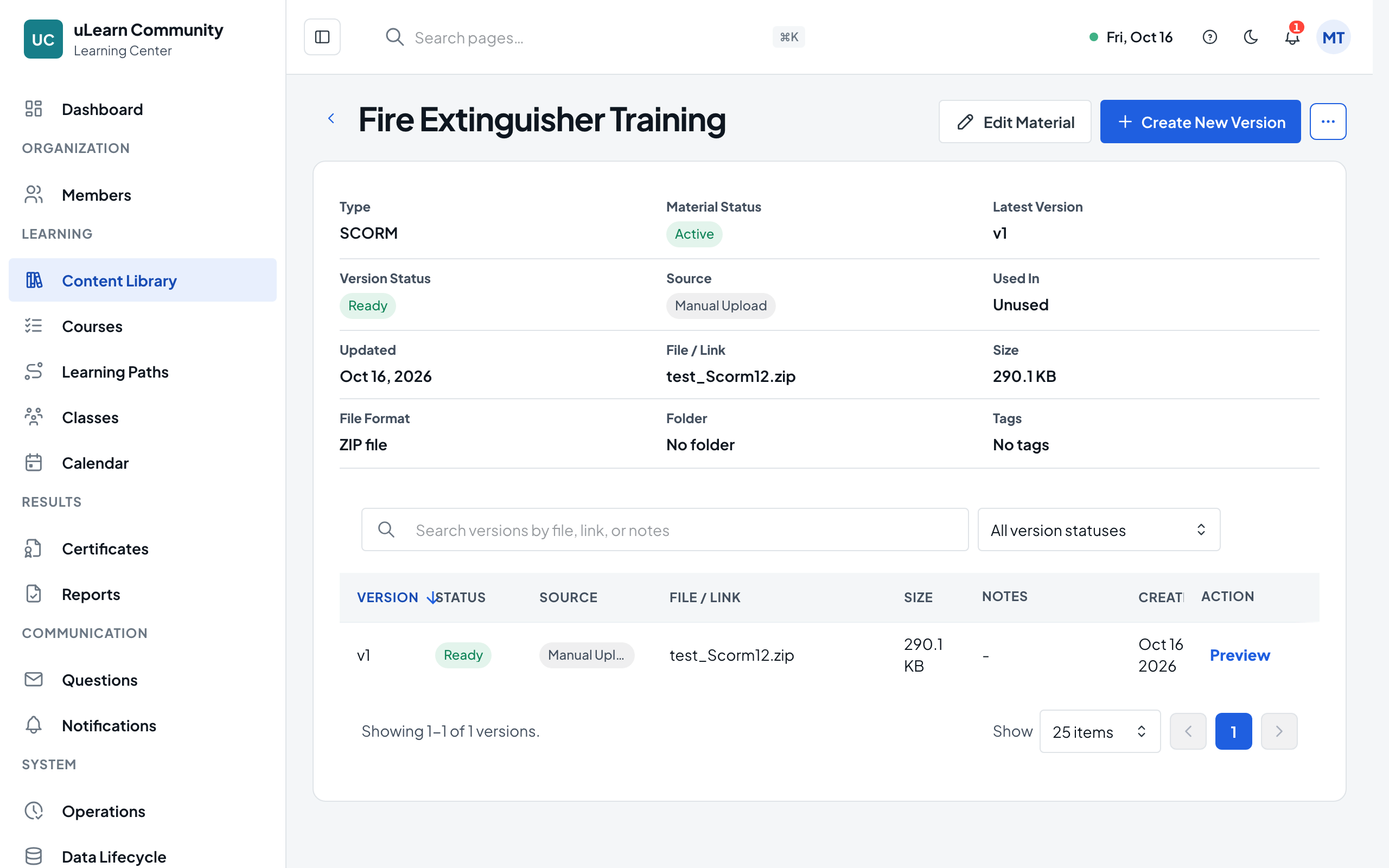The width and height of the screenshot is (1389, 868).
Task: Open the notifications bell with badge
Action: click(x=1292, y=37)
